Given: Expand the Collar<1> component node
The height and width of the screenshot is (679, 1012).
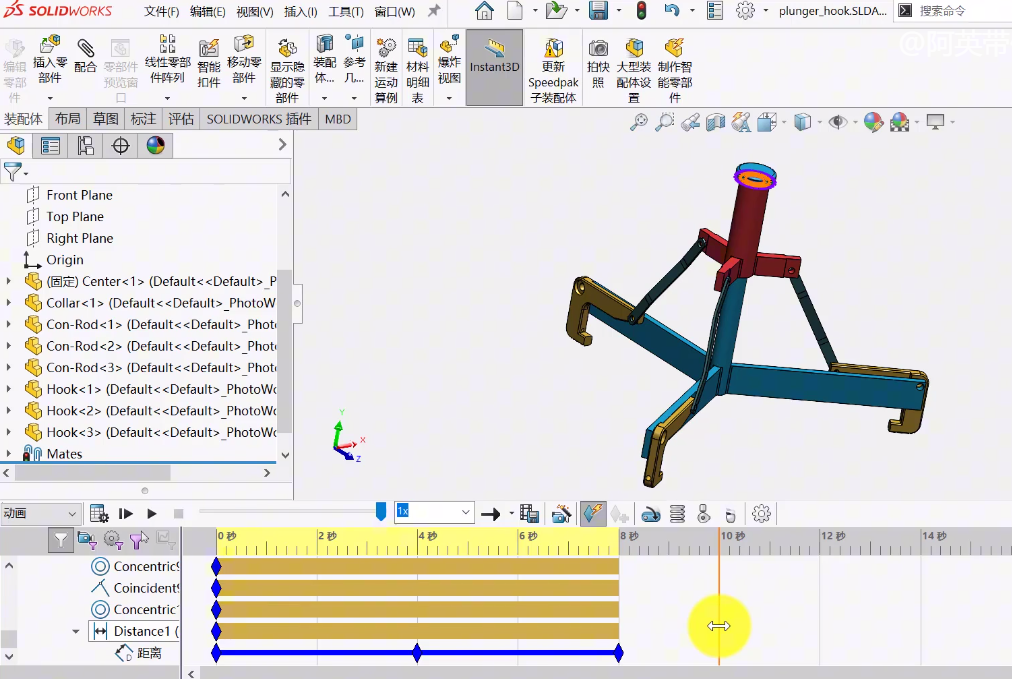Looking at the screenshot, I should point(8,302).
